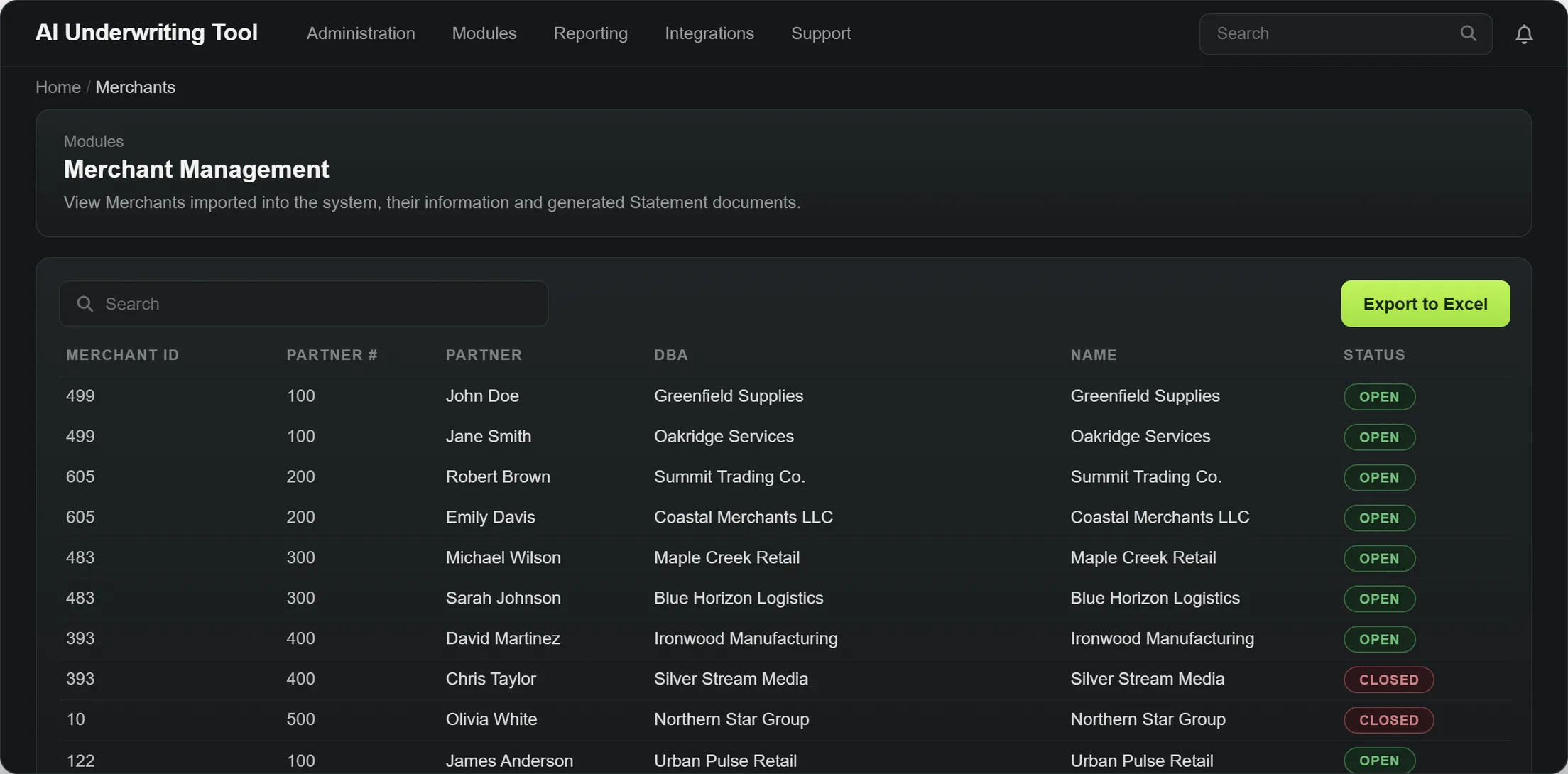Open the Support menu

821,33
